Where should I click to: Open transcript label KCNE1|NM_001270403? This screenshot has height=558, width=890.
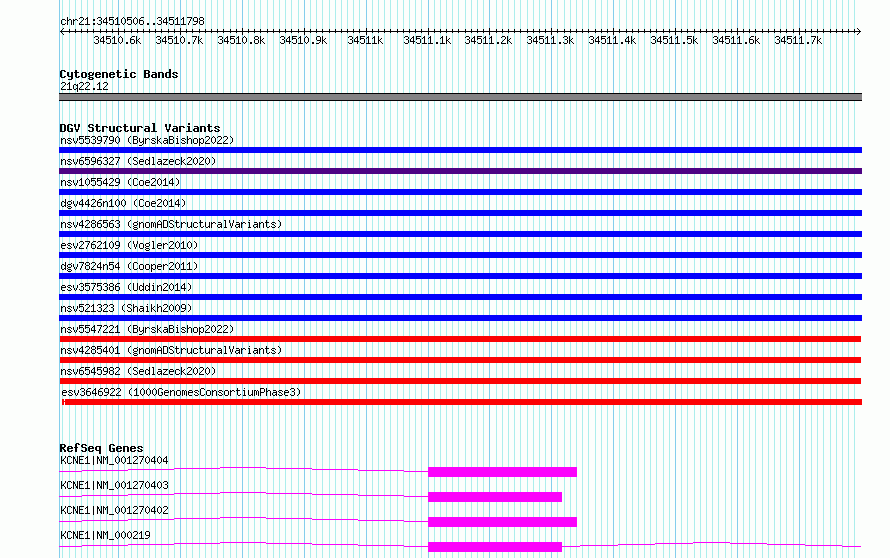click(x=114, y=485)
